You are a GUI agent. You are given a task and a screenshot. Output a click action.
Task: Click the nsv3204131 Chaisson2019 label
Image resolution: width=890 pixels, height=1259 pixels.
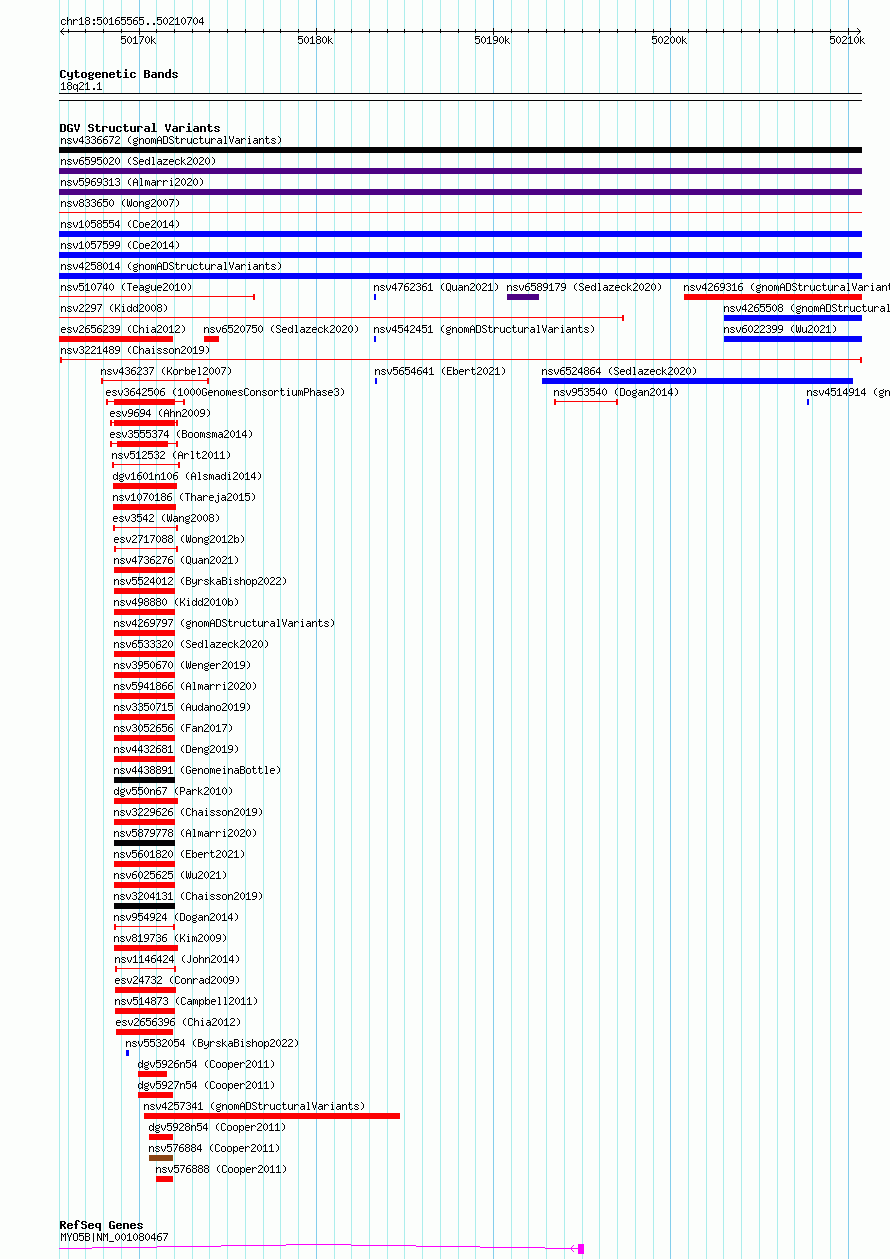tap(188, 896)
